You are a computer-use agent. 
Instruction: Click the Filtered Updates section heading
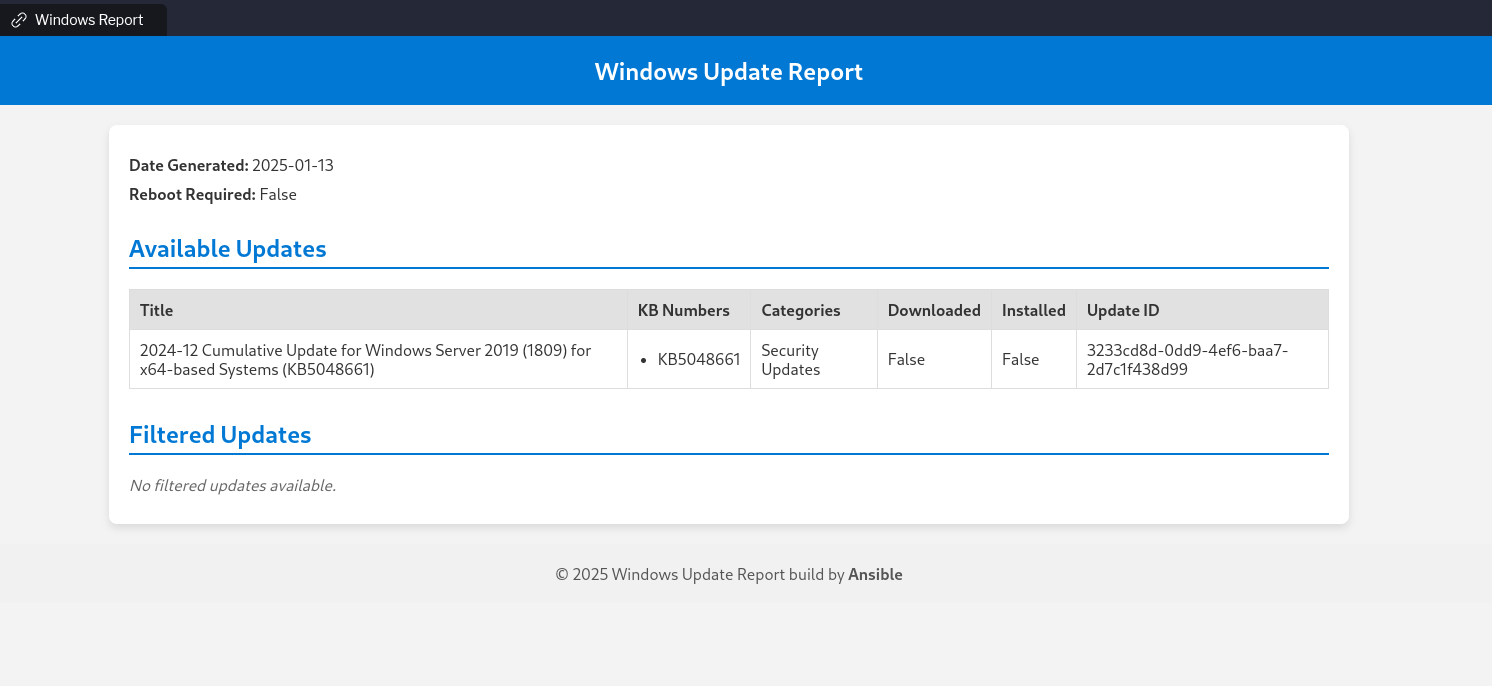click(x=220, y=435)
